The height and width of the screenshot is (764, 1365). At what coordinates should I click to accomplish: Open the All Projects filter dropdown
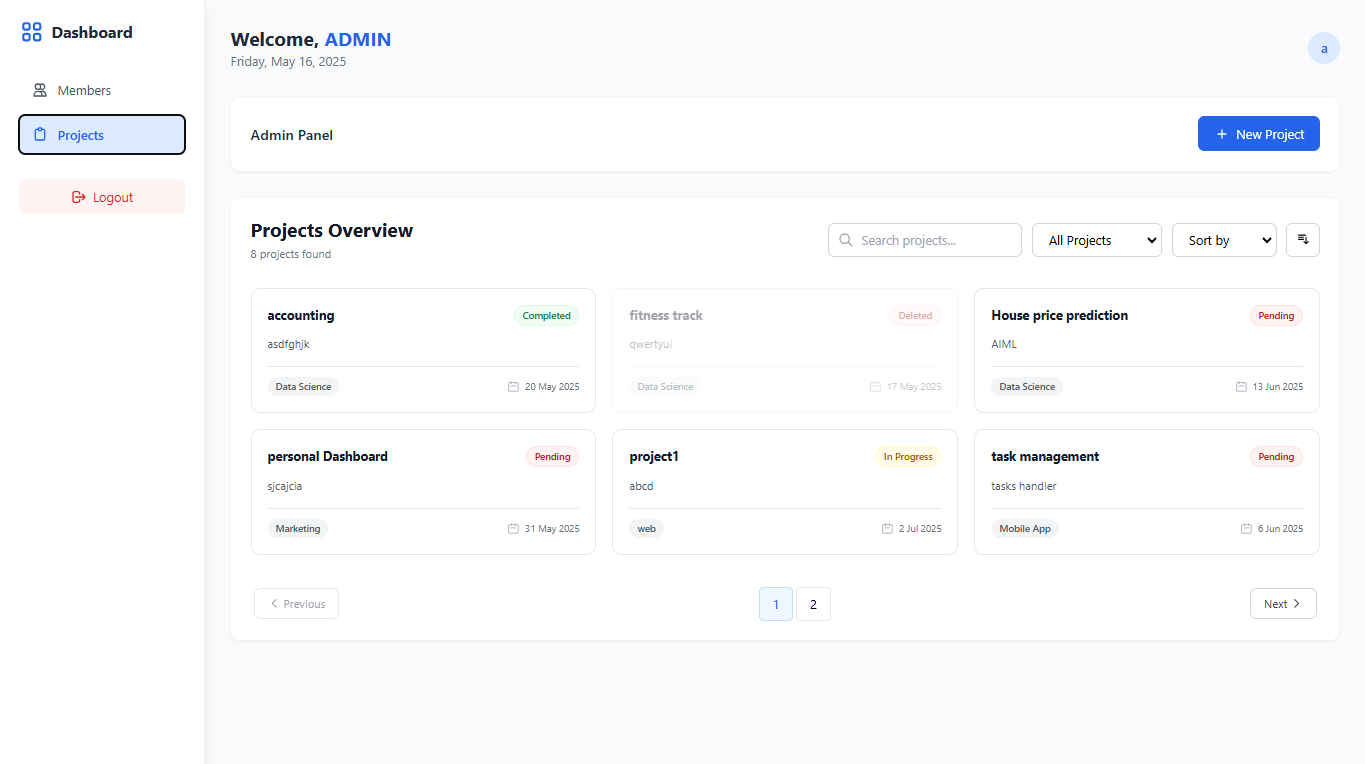pyautogui.click(x=1096, y=240)
